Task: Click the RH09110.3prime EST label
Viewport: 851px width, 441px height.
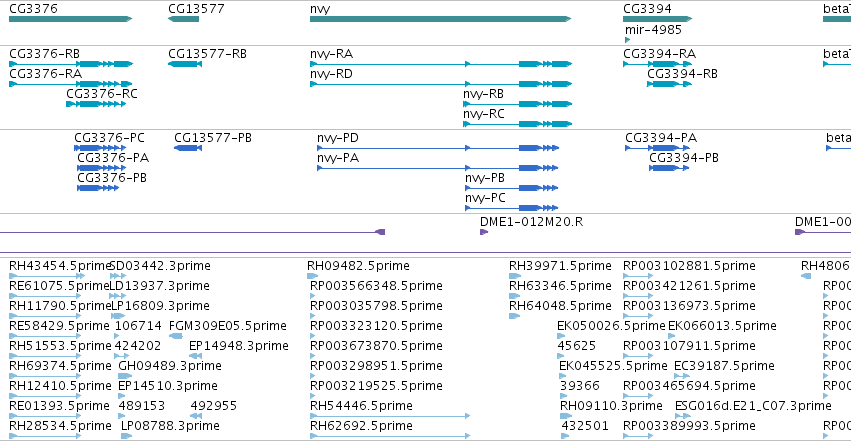Action: tap(611, 406)
